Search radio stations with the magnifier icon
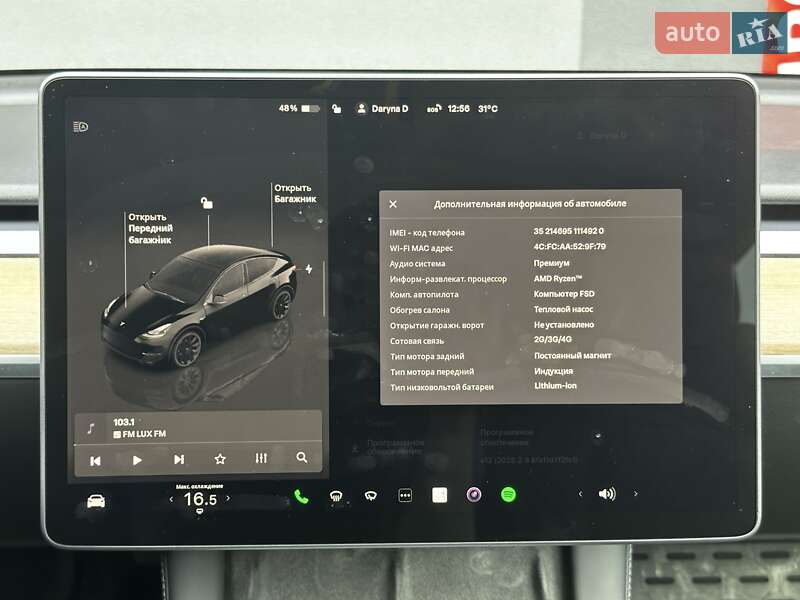800x600 pixels. click(x=301, y=459)
